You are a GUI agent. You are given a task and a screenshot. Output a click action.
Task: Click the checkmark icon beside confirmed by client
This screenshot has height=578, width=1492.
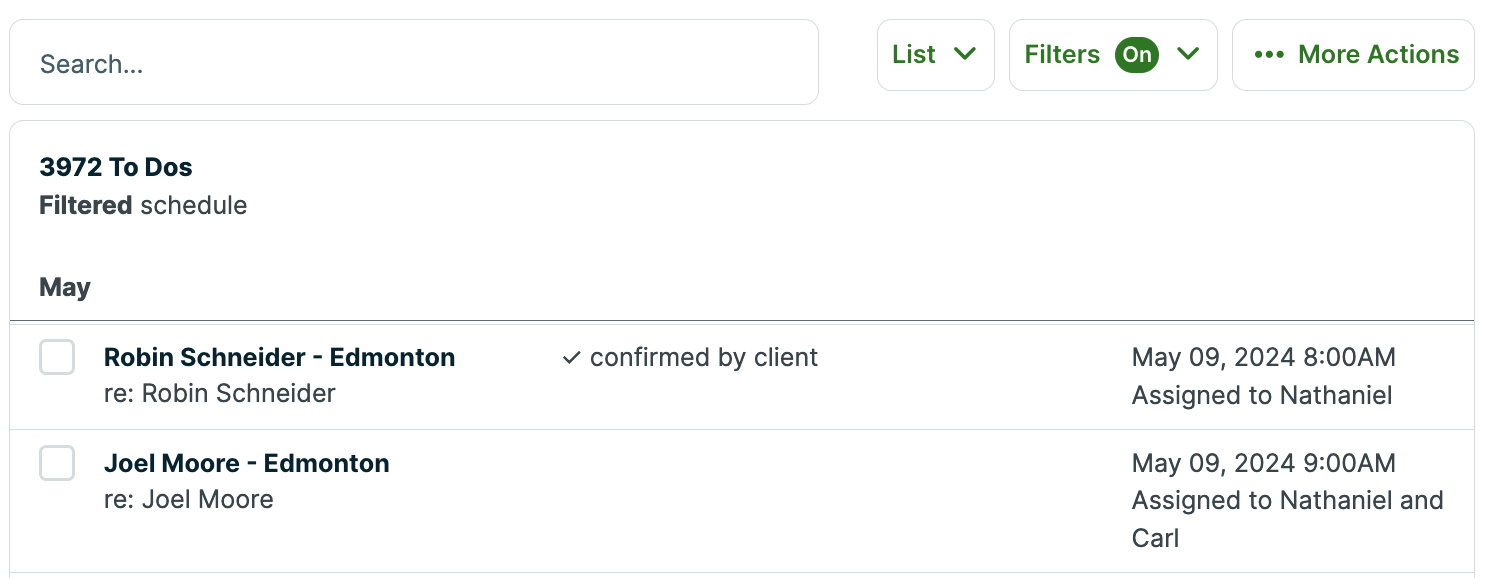click(x=571, y=356)
